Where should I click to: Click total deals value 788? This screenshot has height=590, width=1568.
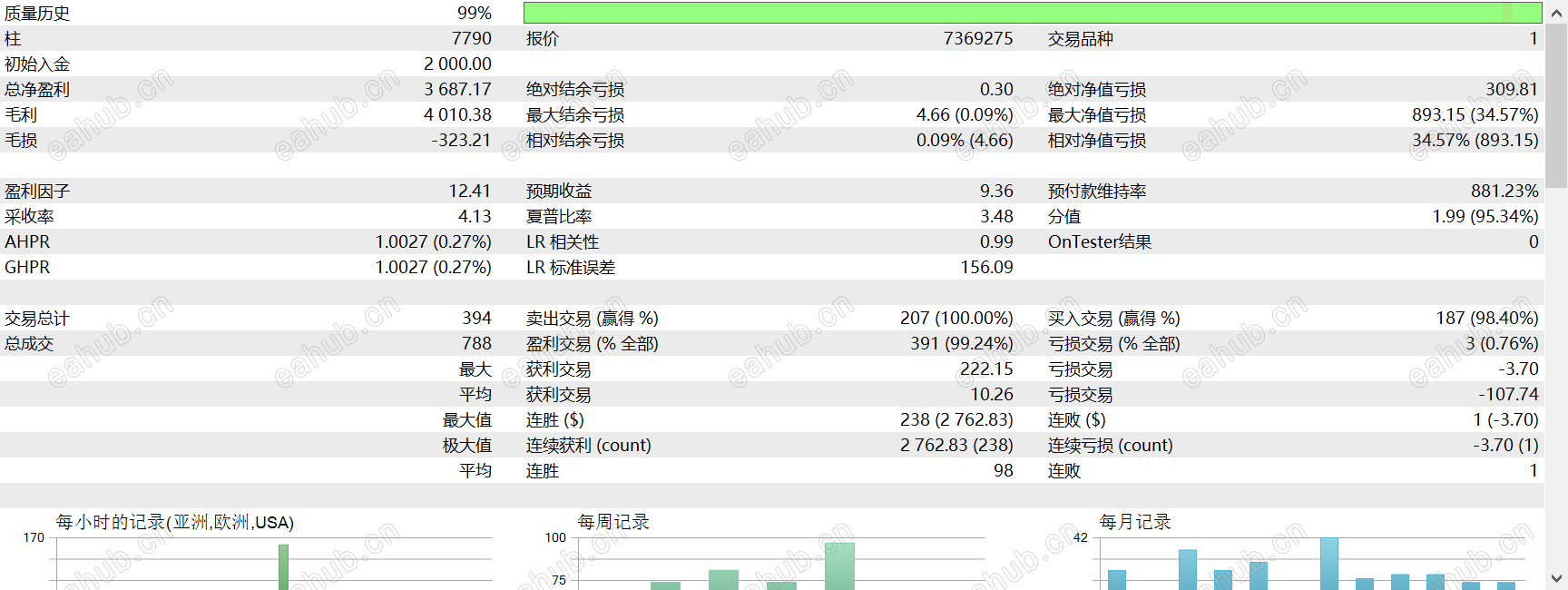tap(477, 343)
